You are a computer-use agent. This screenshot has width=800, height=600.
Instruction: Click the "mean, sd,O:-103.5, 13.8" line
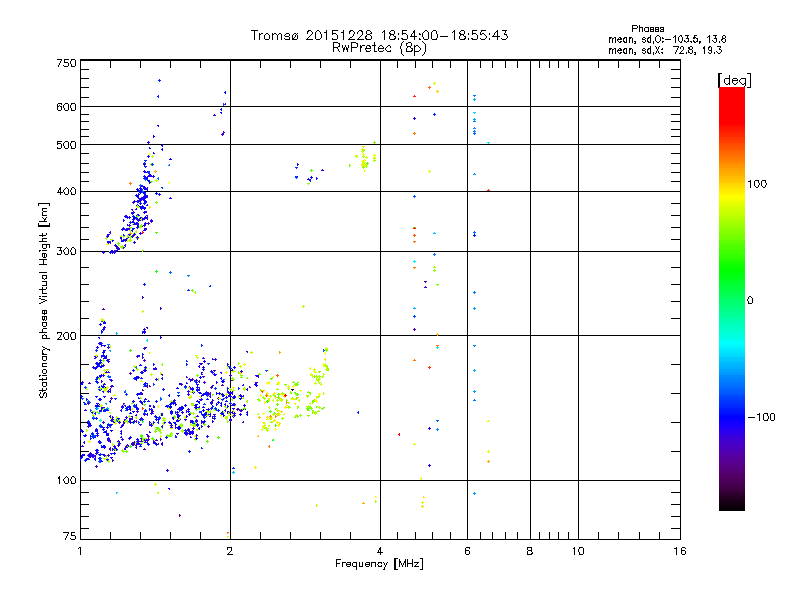click(x=667, y=39)
